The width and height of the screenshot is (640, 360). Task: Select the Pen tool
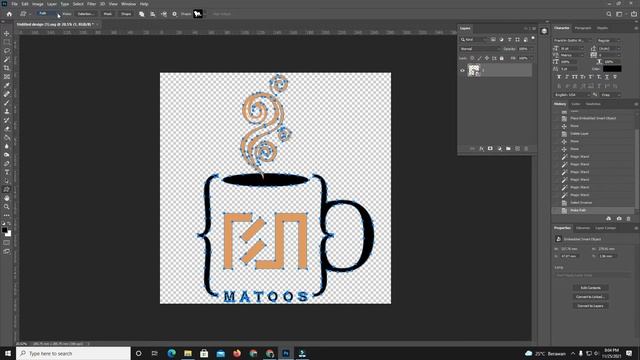(7, 164)
